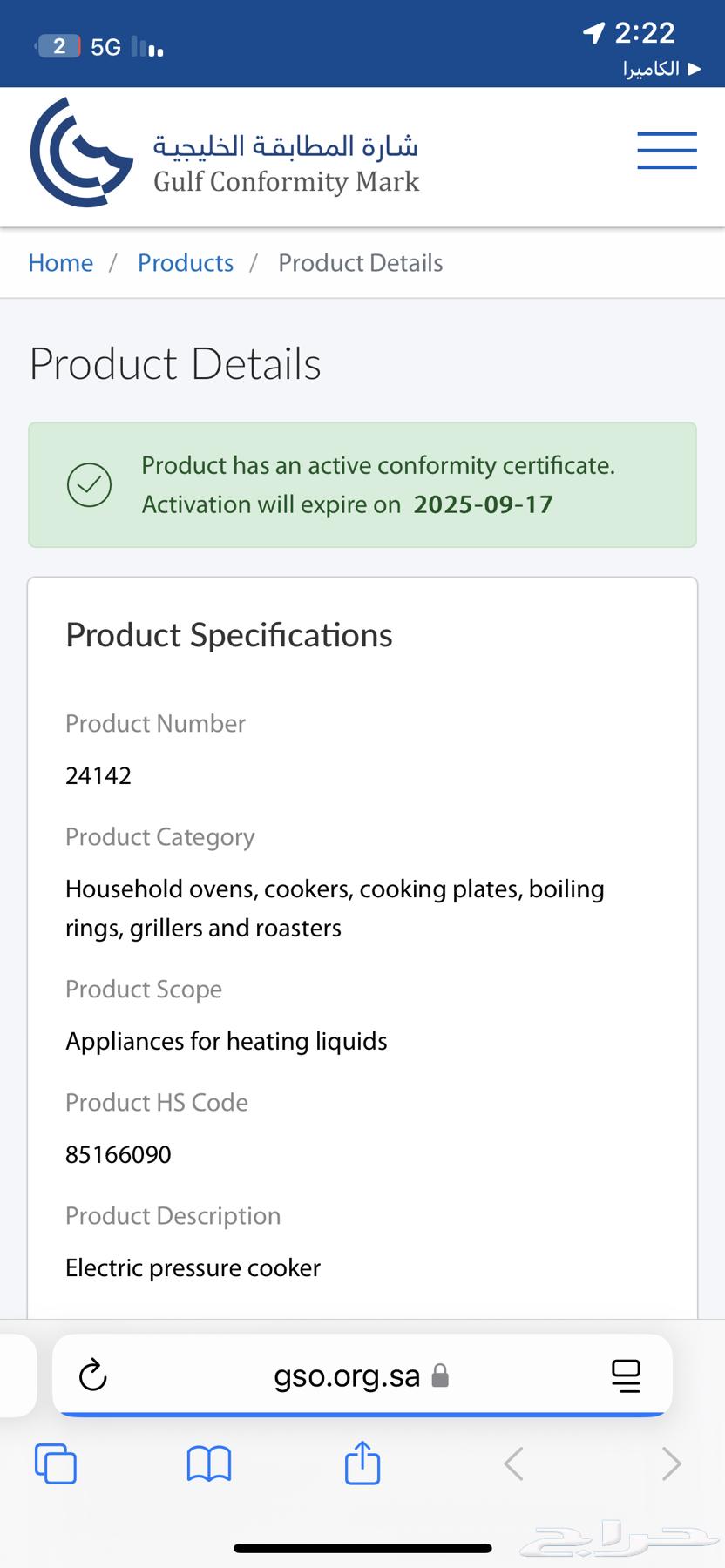Go back with left chevron
Screen dimensions: 725x1568
click(514, 1463)
